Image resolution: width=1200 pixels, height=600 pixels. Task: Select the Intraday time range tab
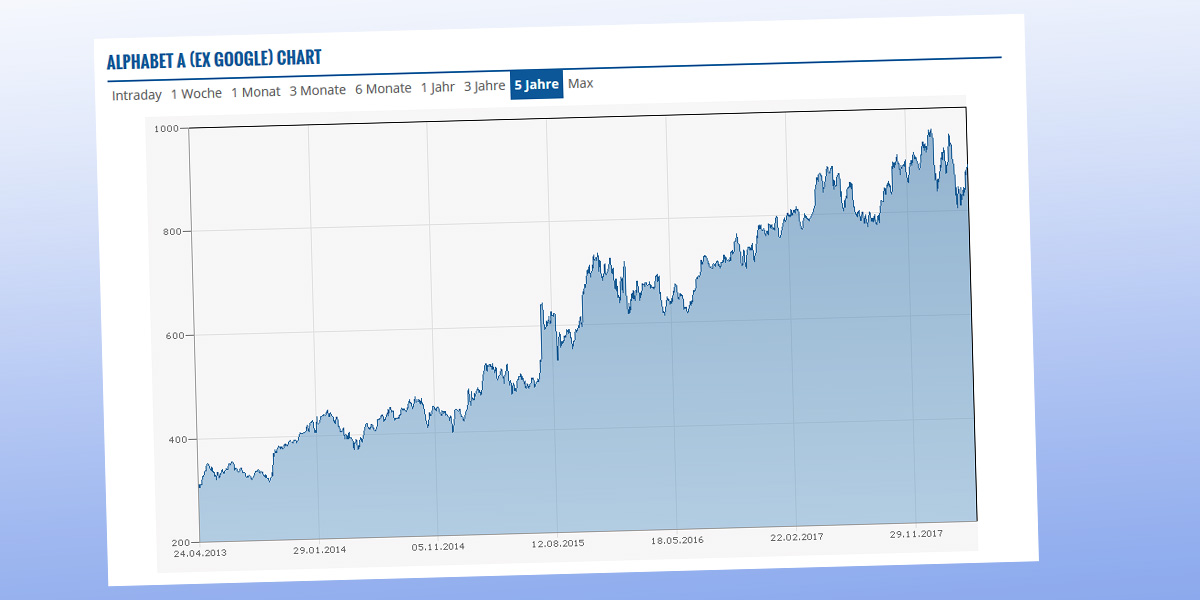137,95
